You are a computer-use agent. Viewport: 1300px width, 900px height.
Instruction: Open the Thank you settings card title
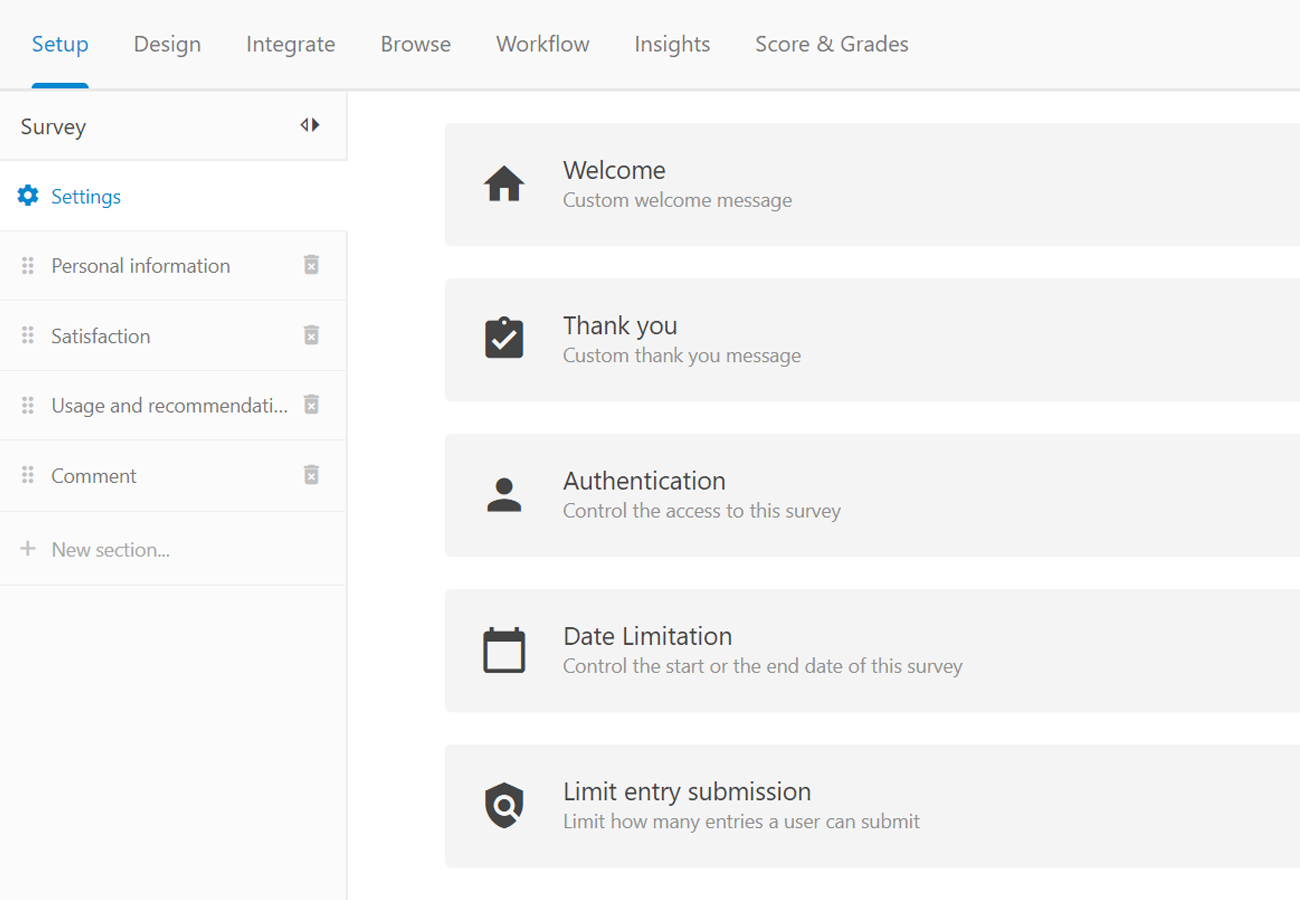click(x=620, y=325)
